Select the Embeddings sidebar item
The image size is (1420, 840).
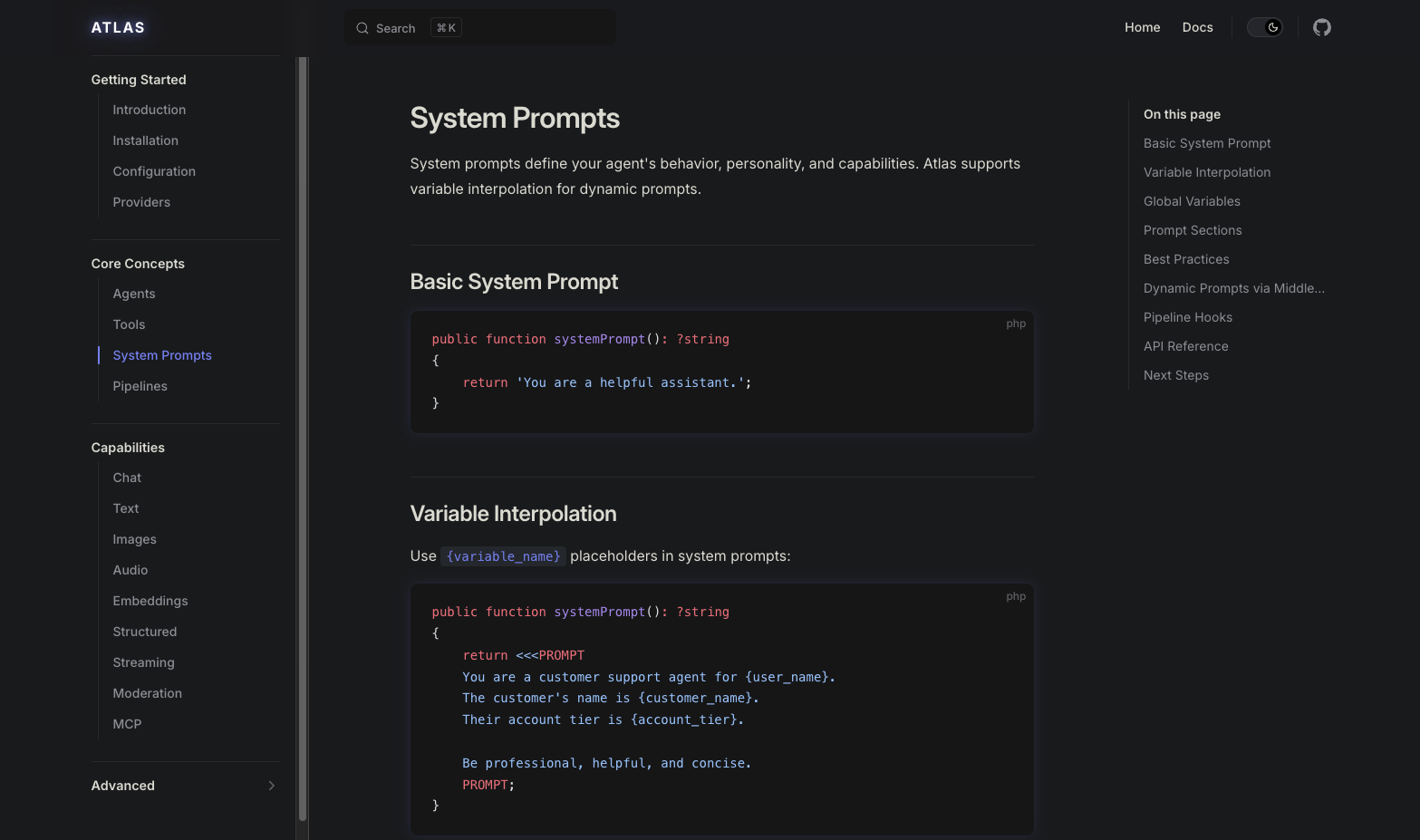150,601
